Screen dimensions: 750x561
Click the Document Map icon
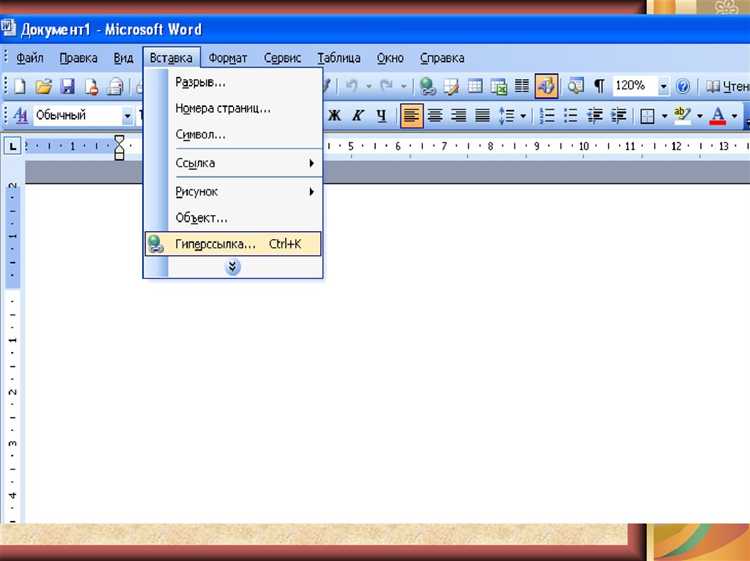click(x=575, y=87)
